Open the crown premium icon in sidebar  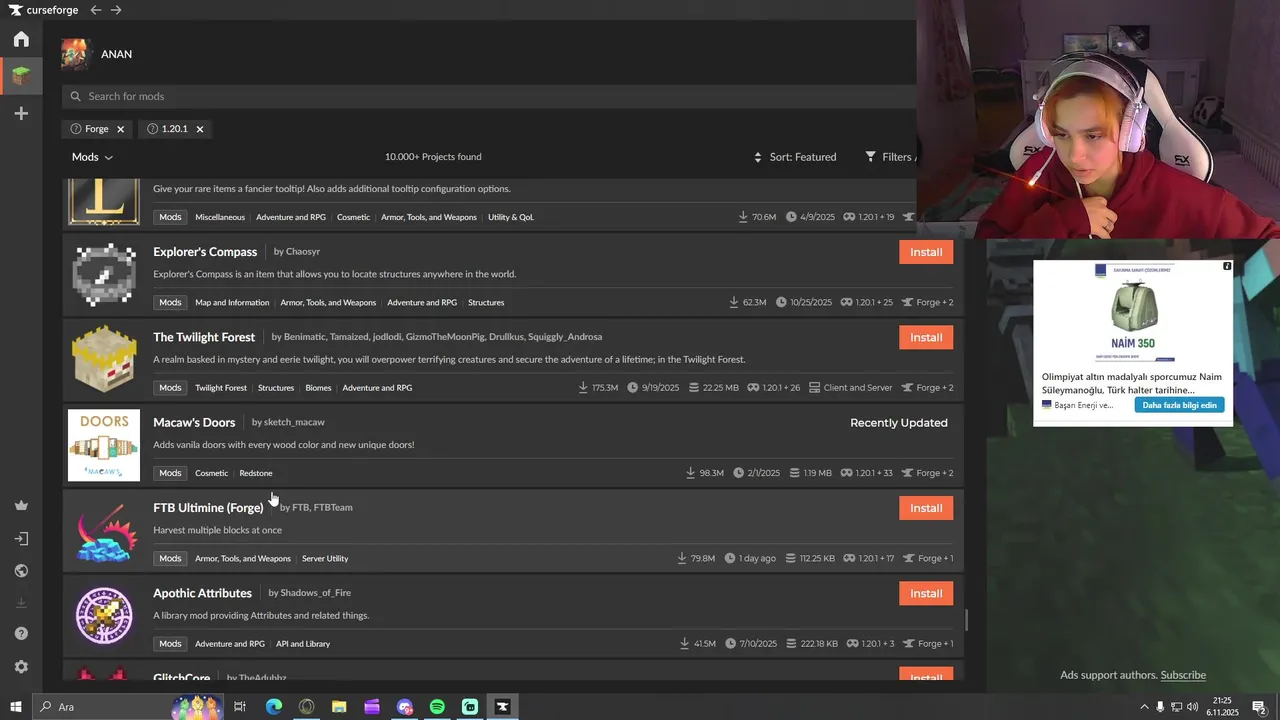[21, 505]
